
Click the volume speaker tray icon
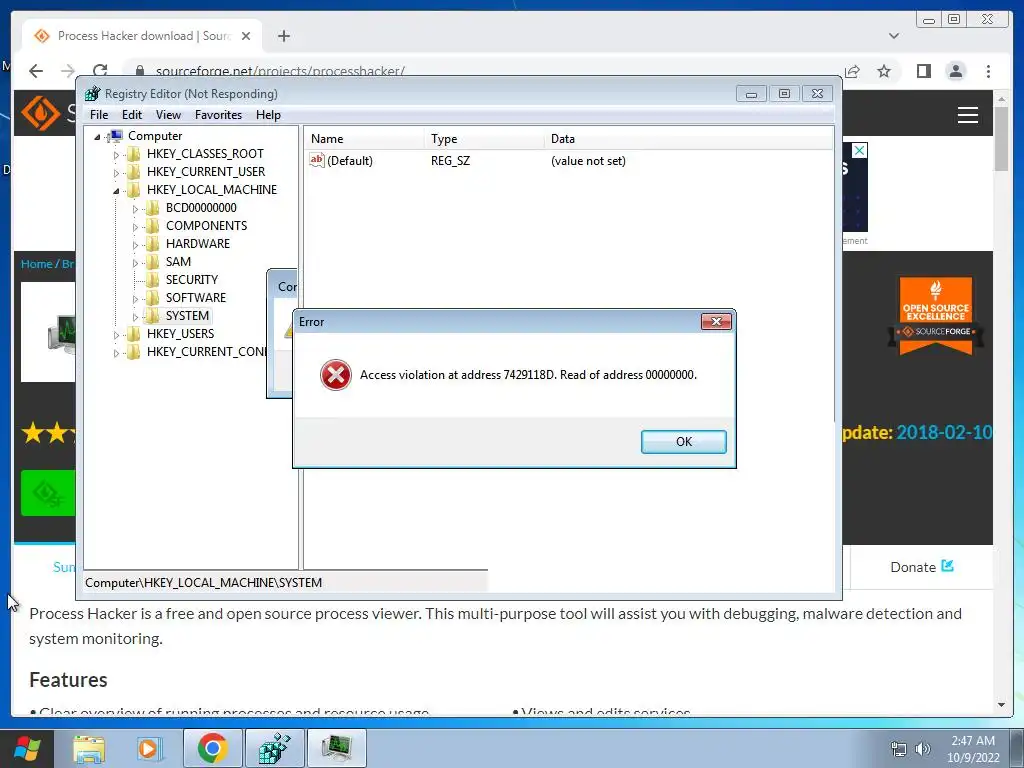(x=922, y=749)
